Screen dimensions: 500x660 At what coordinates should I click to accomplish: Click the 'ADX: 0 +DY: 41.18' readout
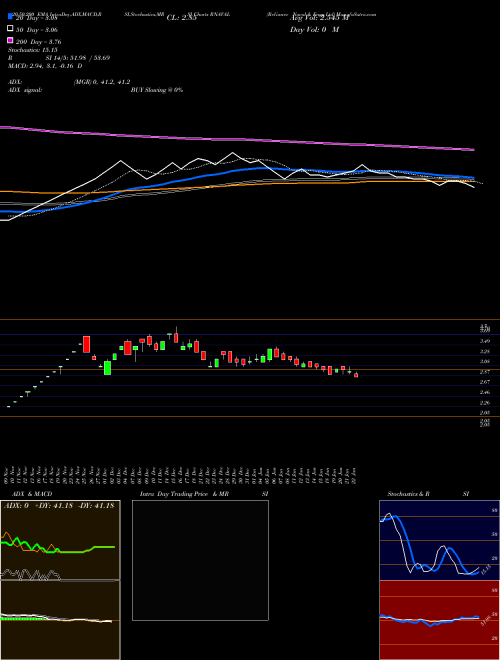coord(59,506)
